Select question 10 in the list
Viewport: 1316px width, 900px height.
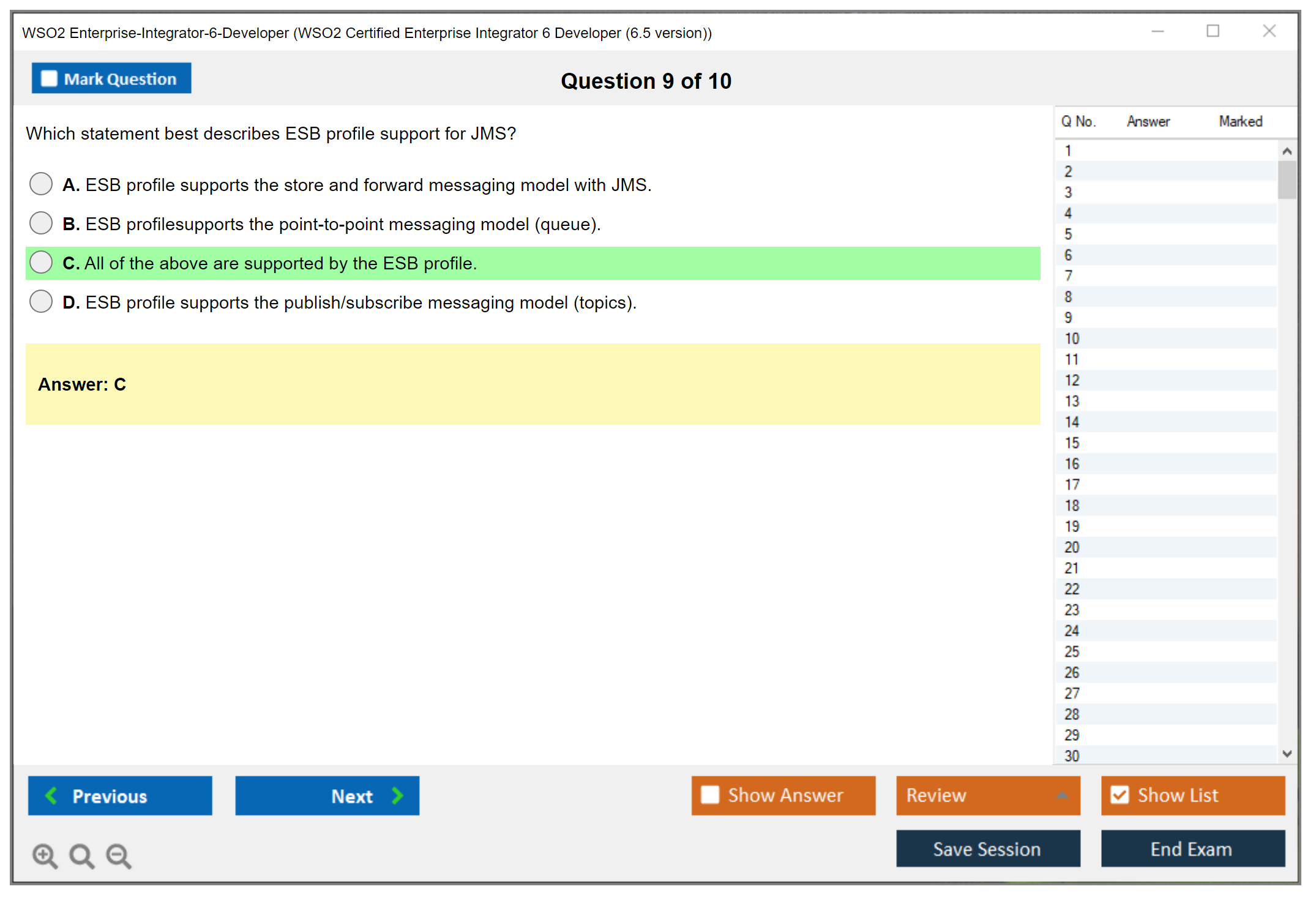1072,339
